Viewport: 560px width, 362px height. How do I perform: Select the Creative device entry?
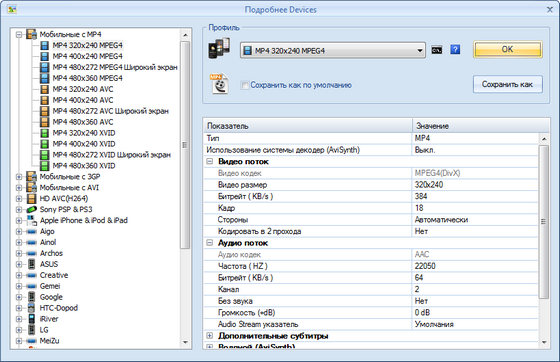click(x=54, y=275)
